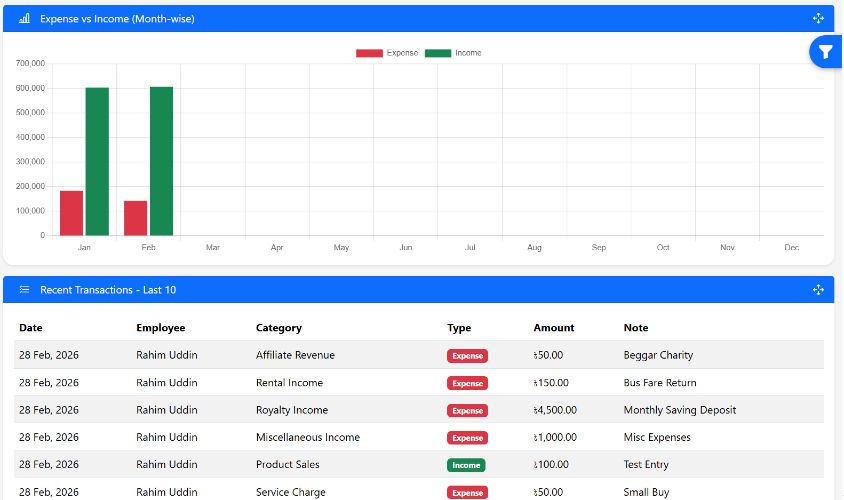Select the Royalty Income category cell
The image size is (844, 500).
292,410
